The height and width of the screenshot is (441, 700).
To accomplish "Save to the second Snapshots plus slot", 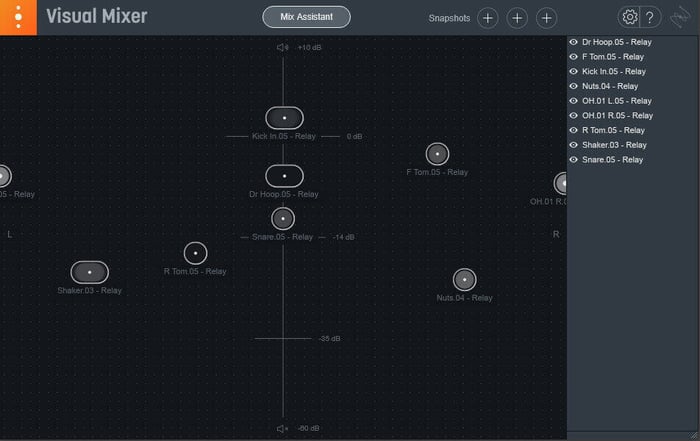I will click(517, 18).
